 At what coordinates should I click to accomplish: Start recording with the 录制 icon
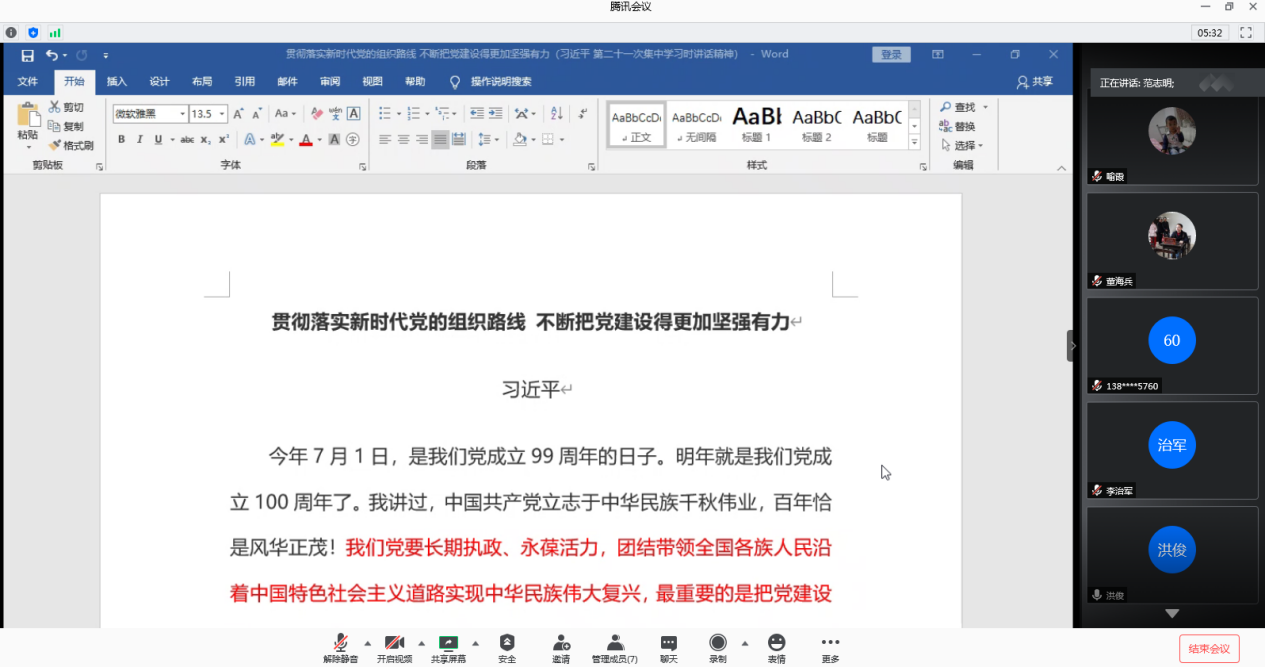click(x=717, y=643)
